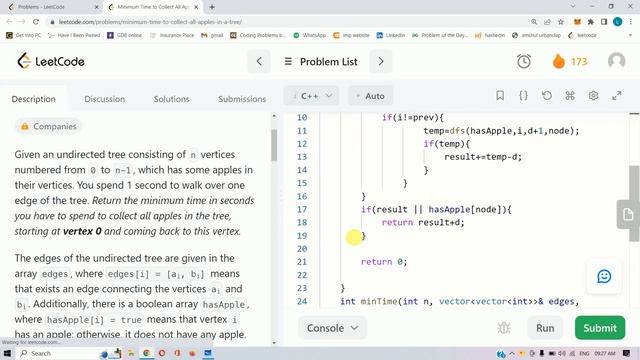Viewport: 640px width, 360px height.
Task: Toggle fullscreen editor icon
Action: 617,96
